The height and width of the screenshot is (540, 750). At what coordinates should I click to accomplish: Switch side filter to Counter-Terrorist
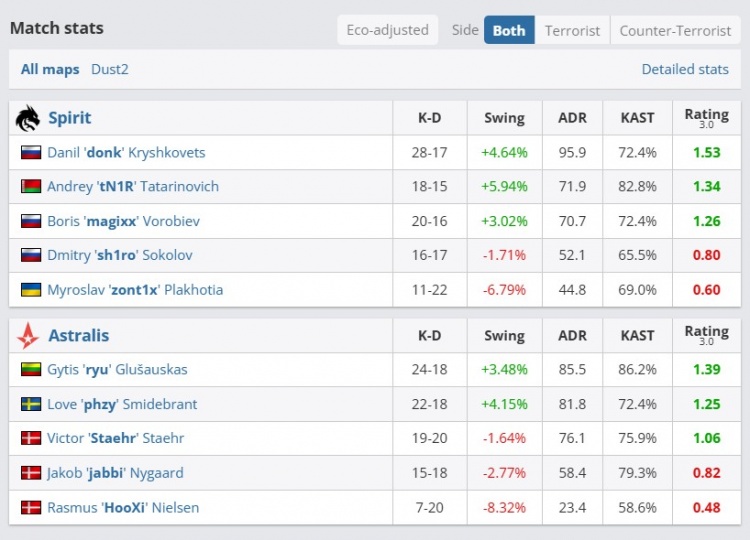click(x=675, y=30)
